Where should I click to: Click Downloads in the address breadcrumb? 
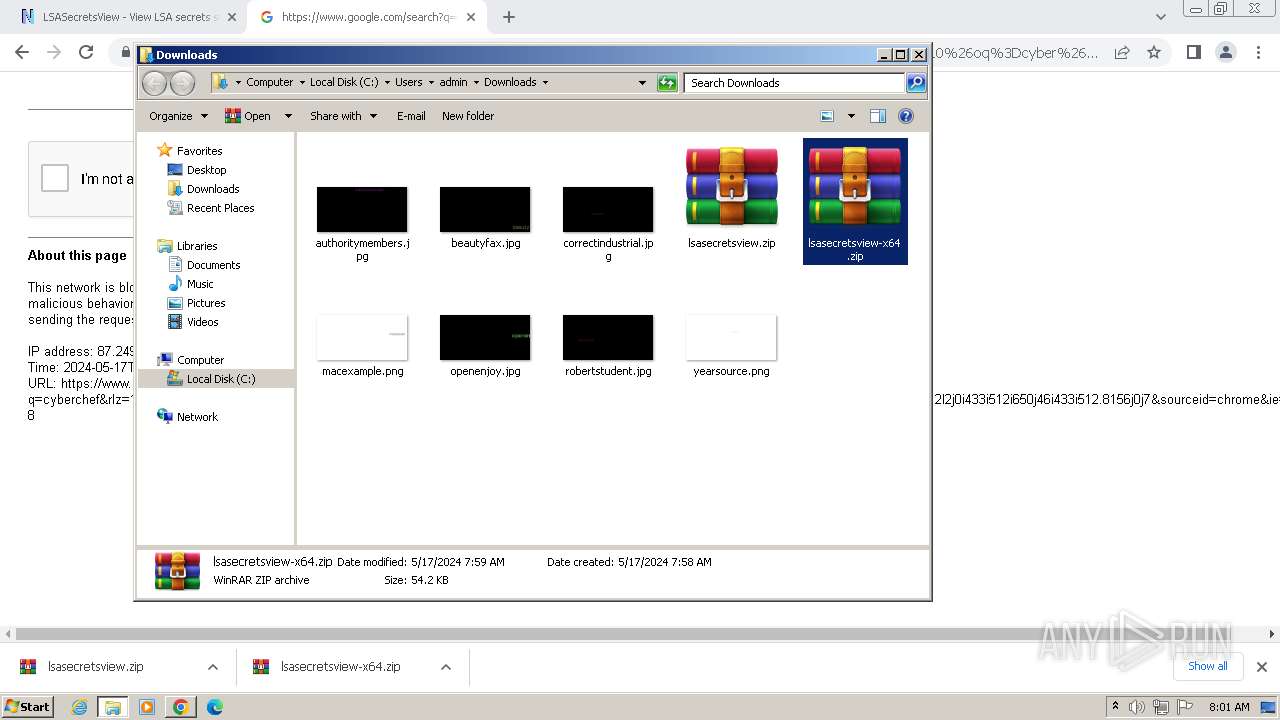pos(510,82)
